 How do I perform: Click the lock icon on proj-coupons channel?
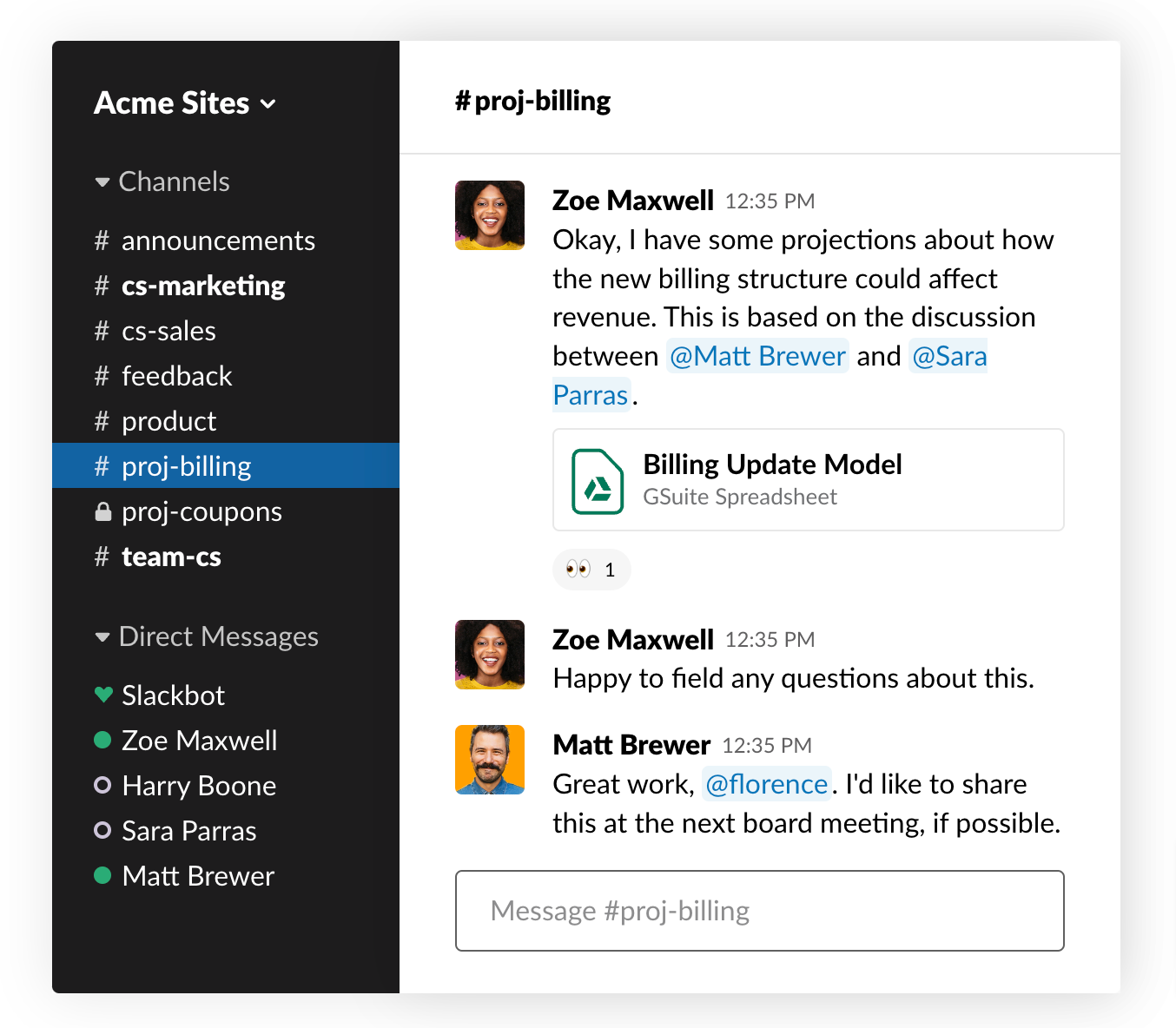point(102,511)
